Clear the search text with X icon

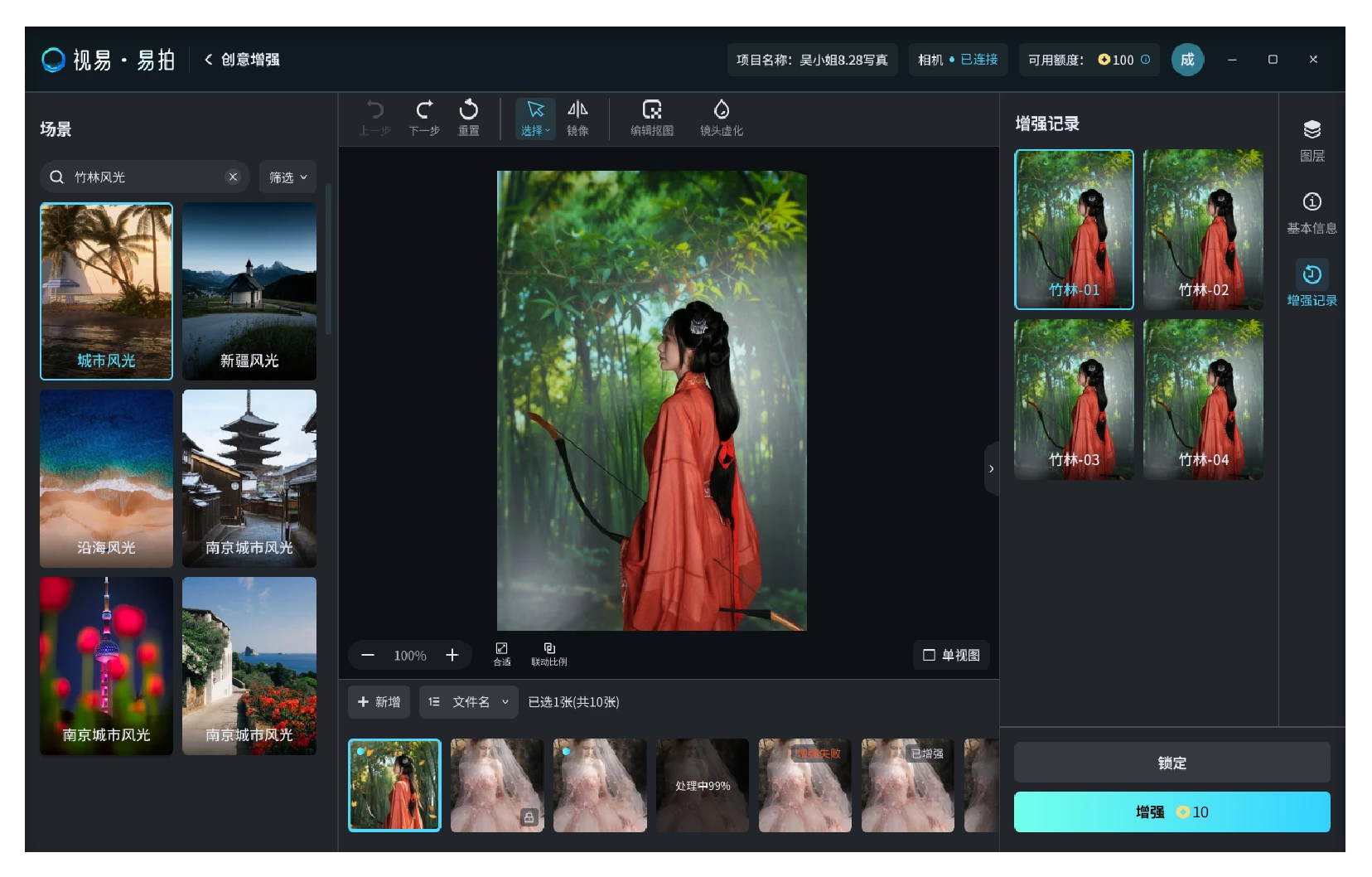tap(233, 177)
